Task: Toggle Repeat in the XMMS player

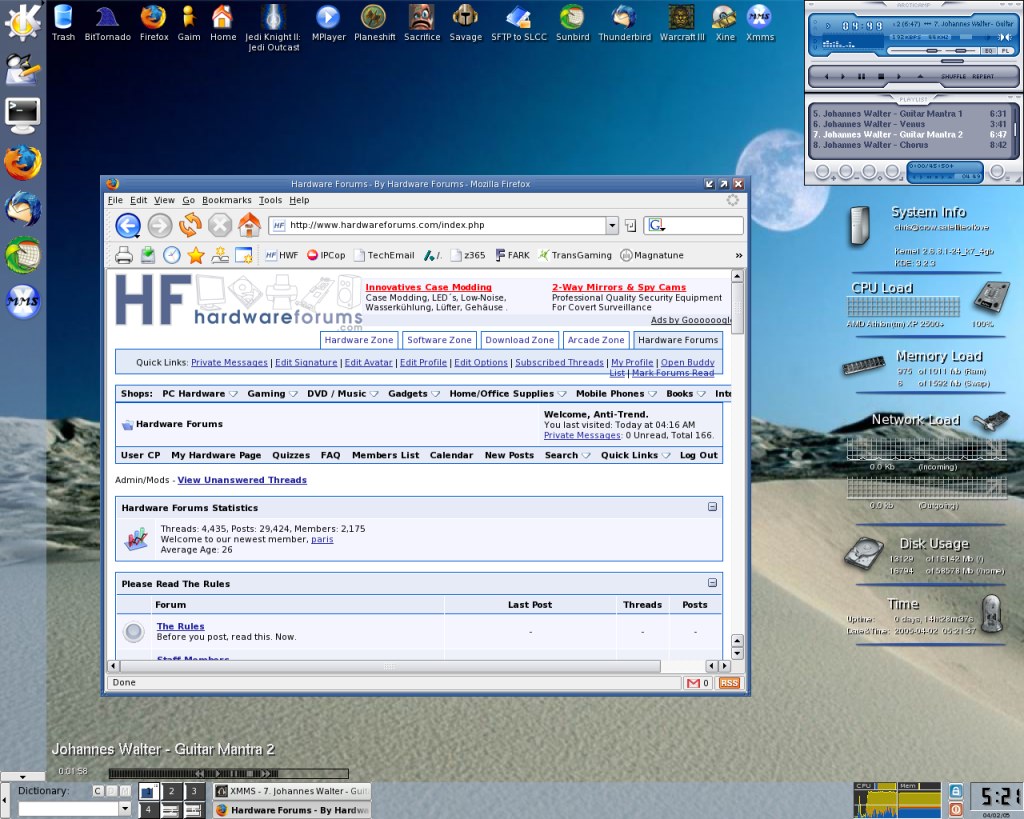Action: 983,76
